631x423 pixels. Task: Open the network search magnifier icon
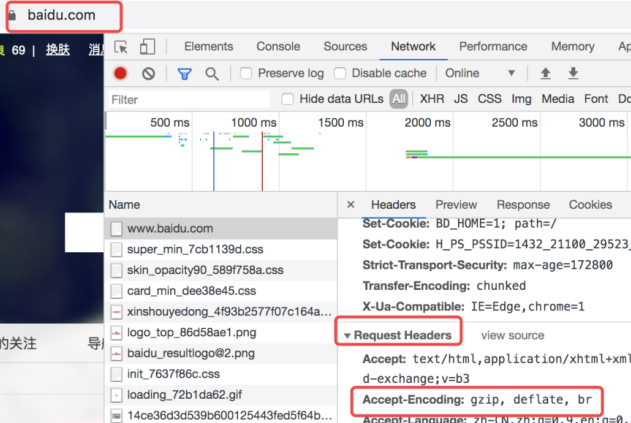tap(212, 74)
